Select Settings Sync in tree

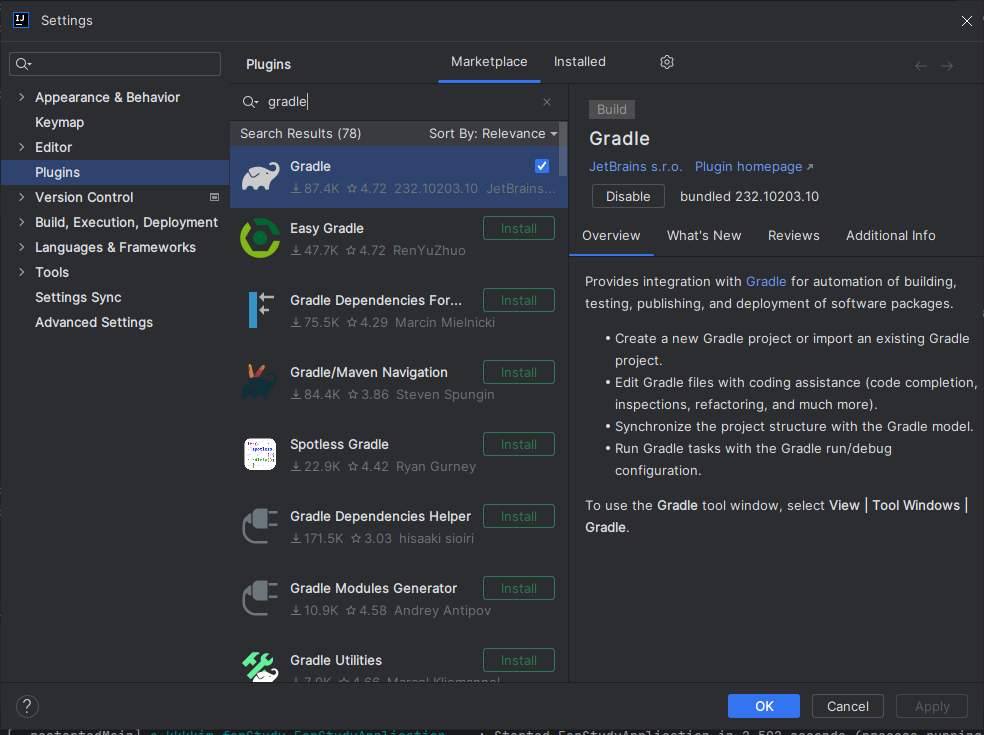pos(78,297)
